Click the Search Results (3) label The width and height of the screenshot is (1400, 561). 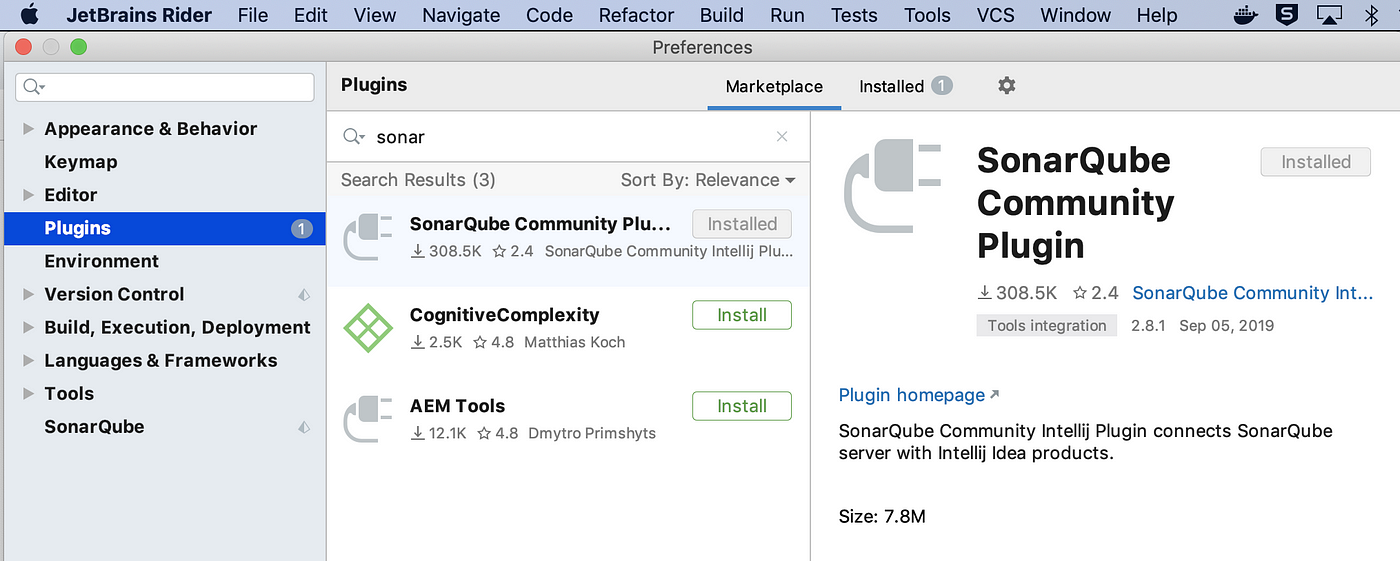click(x=418, y=180)
